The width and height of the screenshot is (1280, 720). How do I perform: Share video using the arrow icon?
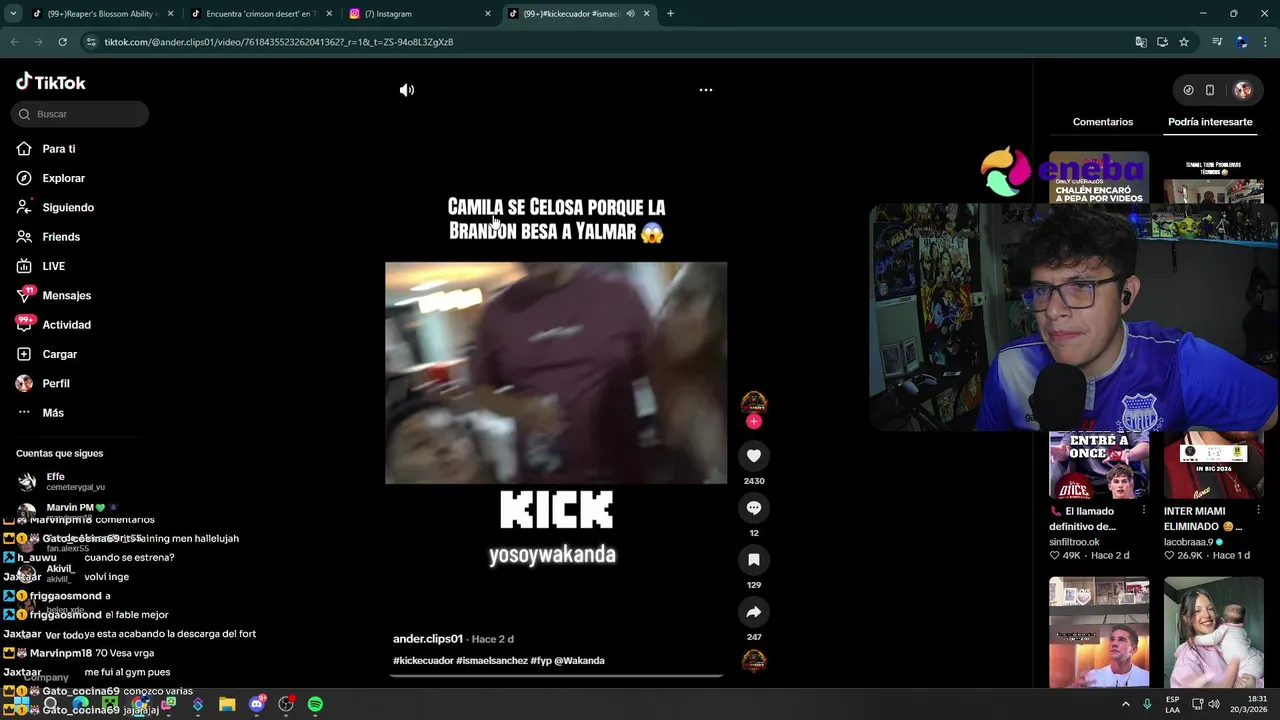coord(754,612)
